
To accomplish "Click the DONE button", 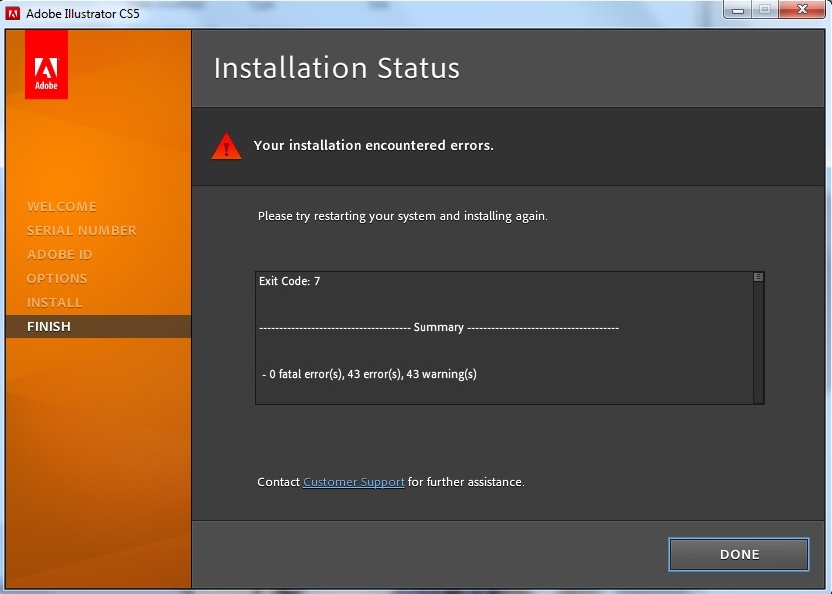I will coord(739,554).
